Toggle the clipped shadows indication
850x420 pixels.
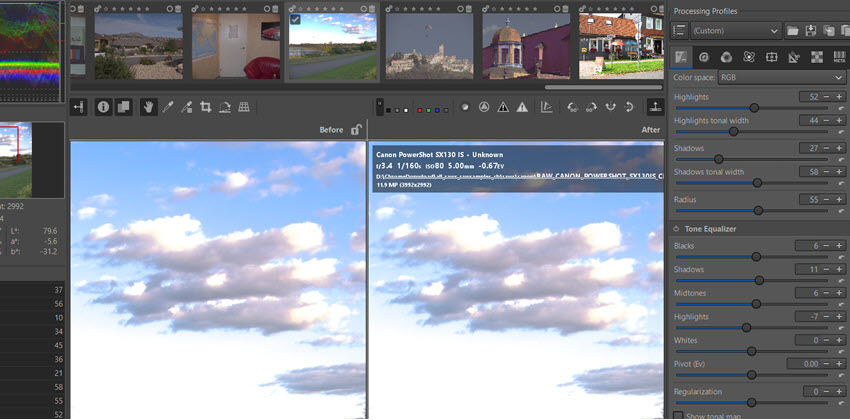coord(503,107)
